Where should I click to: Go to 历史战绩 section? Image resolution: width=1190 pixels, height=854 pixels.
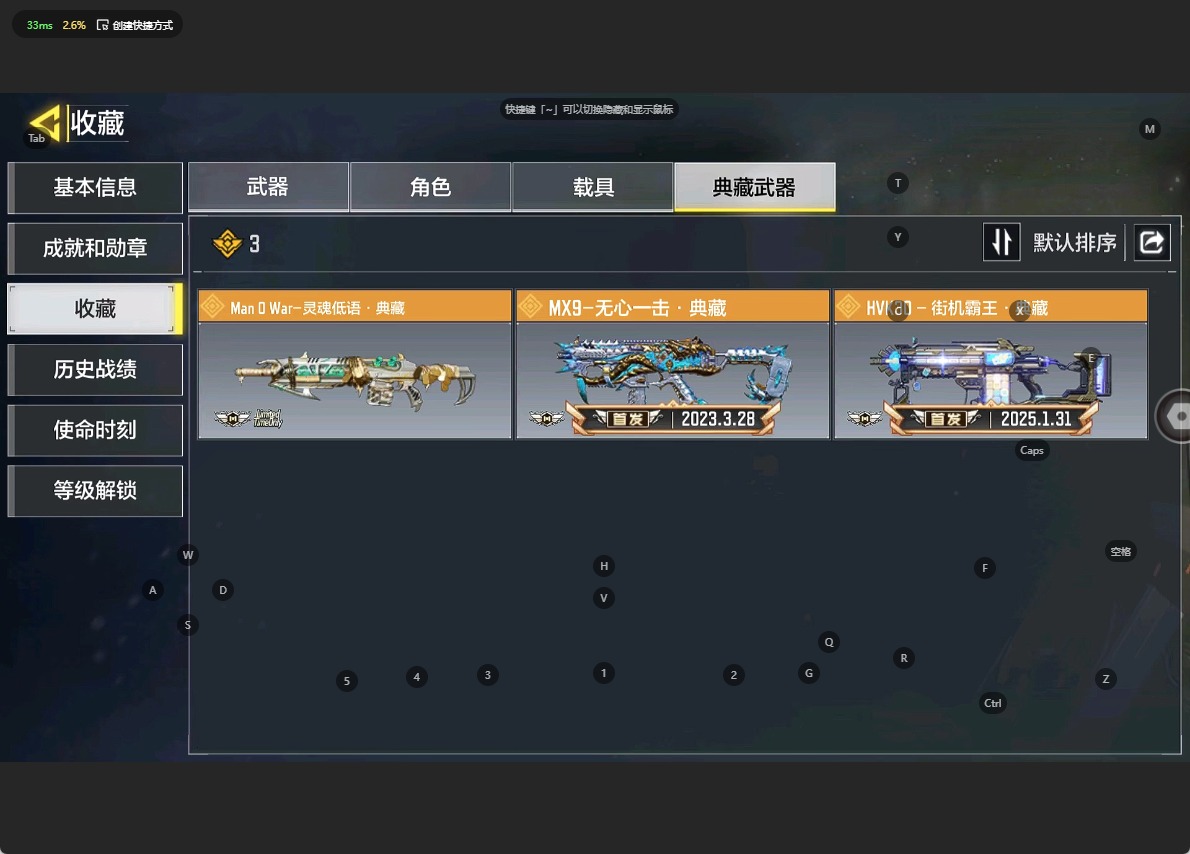coord(95,370)
